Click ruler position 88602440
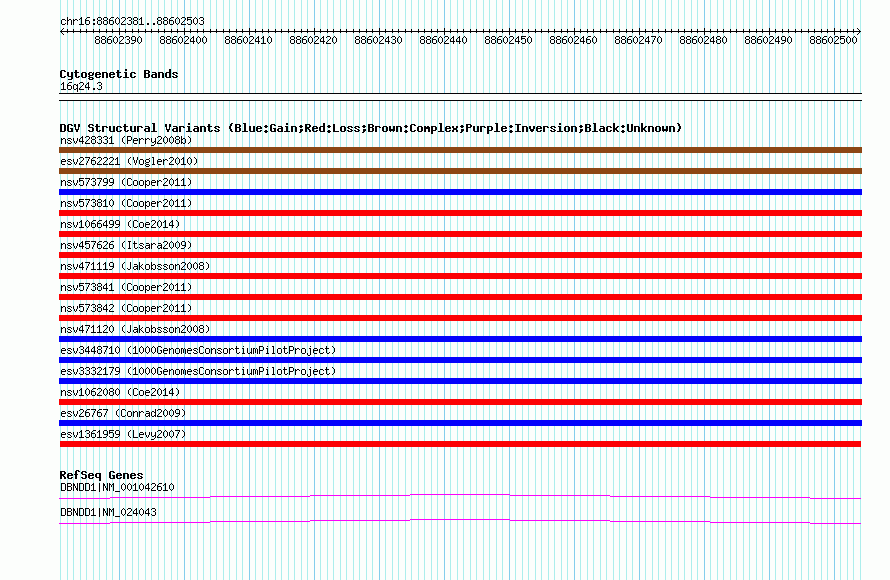 pos(443,40)
